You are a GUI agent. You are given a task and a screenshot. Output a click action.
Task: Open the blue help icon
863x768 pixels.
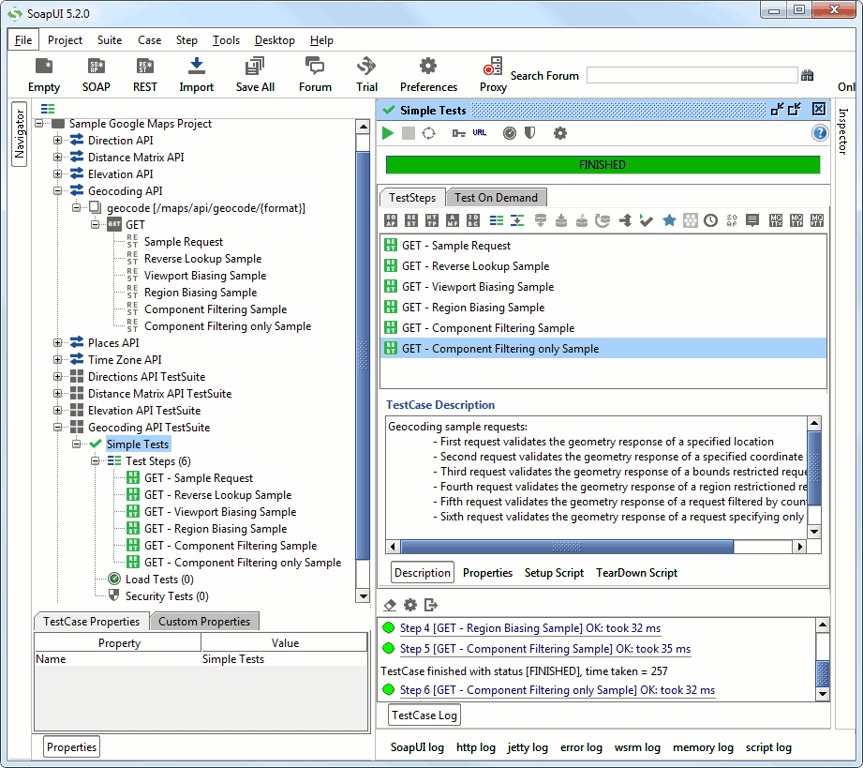(x=820, y=133)
